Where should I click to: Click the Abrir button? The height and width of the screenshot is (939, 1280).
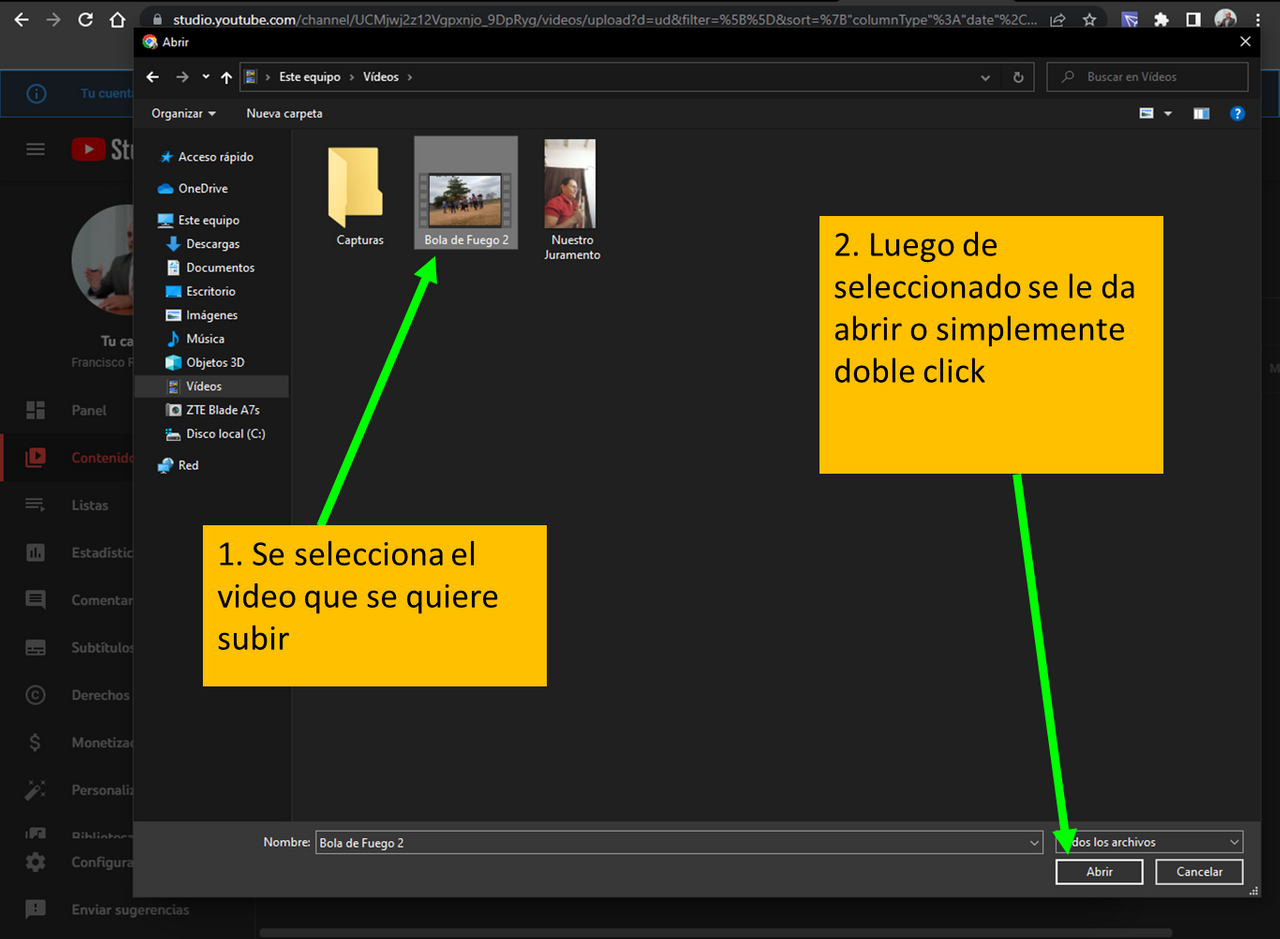coord(1099,872)
